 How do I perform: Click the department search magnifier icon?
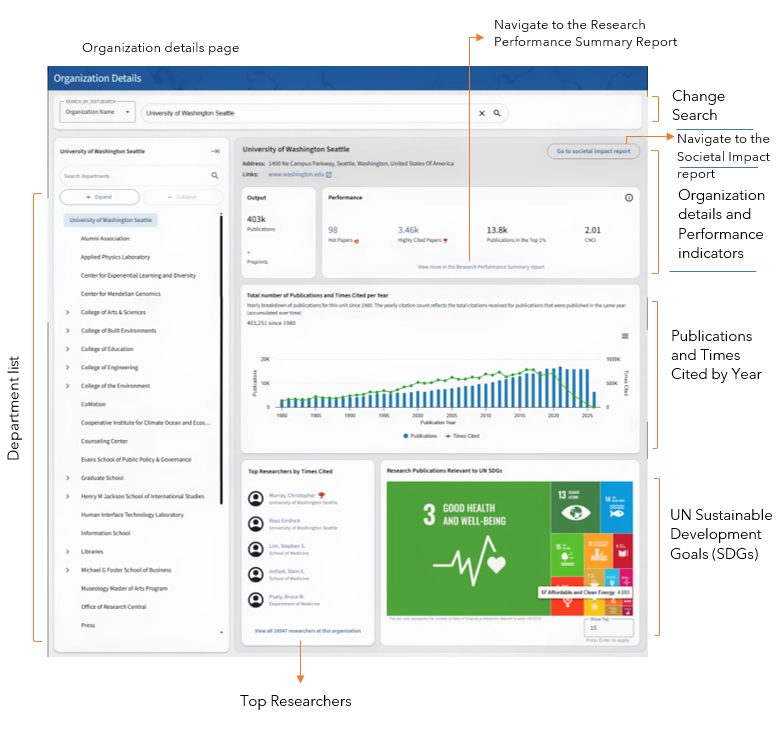point(215,175)
